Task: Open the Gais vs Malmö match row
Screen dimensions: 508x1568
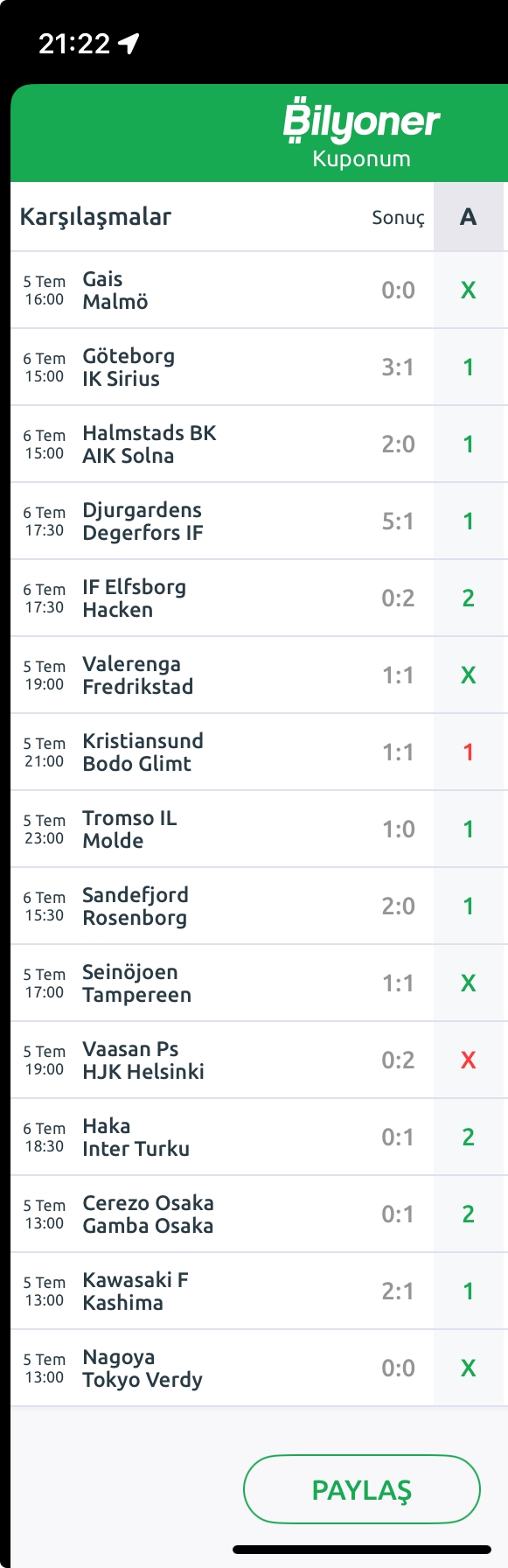Action: (x=259, y=290)
